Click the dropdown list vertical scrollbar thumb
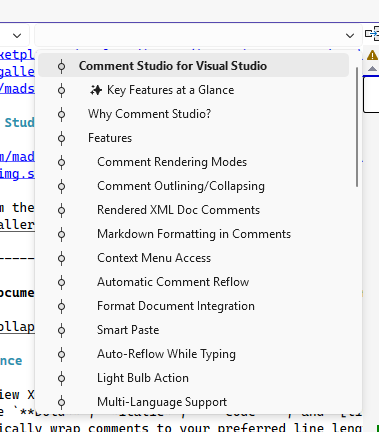Image resolution: width=379 pixels, height=432 pixels. (357, 127)
